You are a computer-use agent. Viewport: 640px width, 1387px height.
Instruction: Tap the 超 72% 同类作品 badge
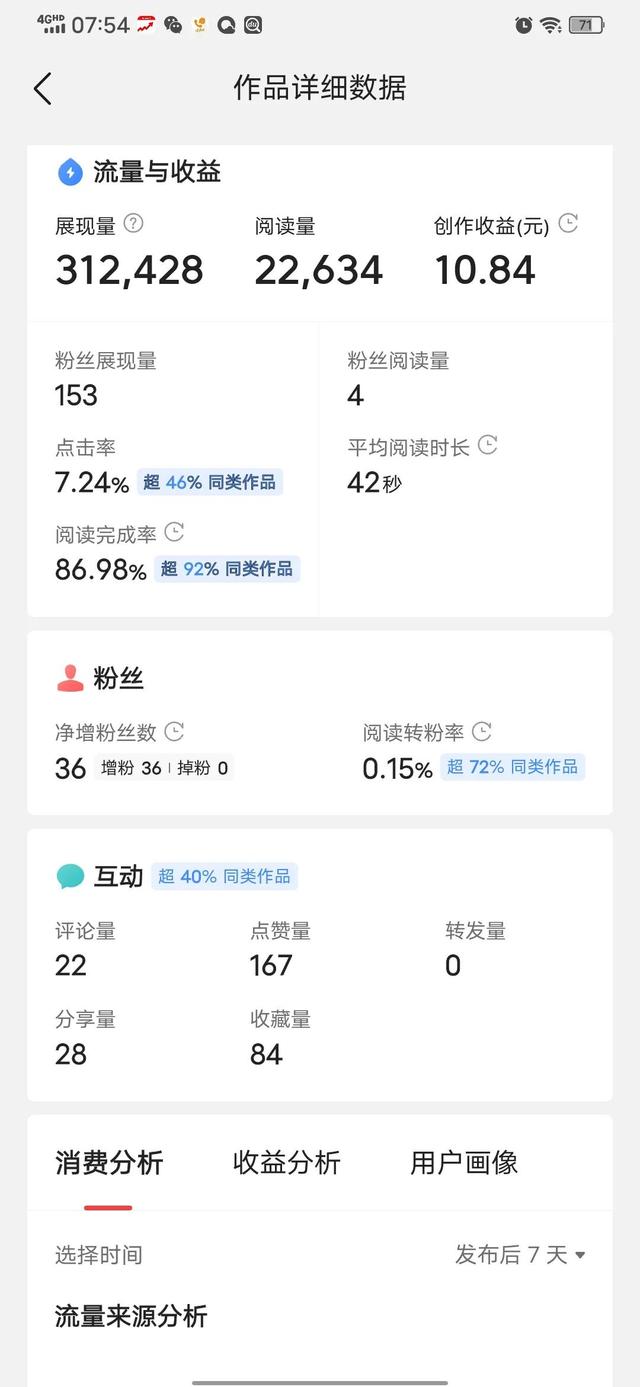tap(512, 767)
